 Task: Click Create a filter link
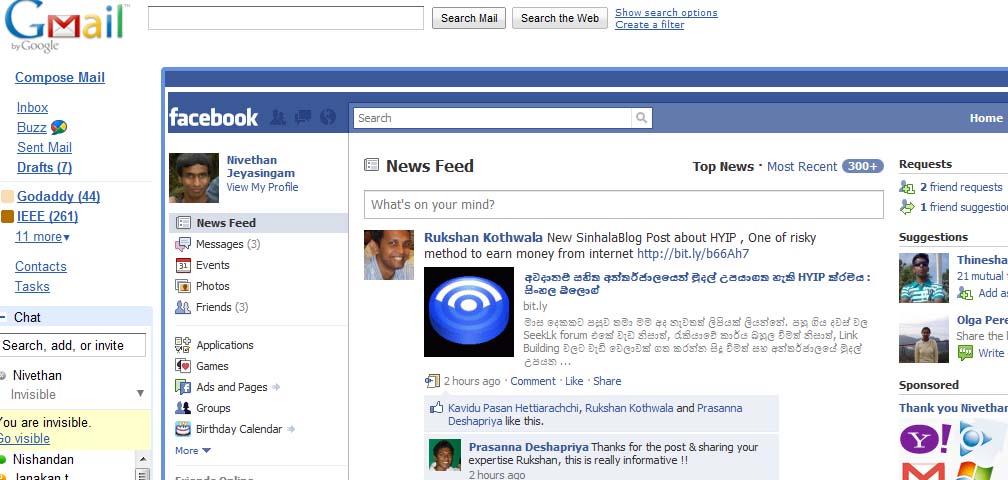[649, 24]
